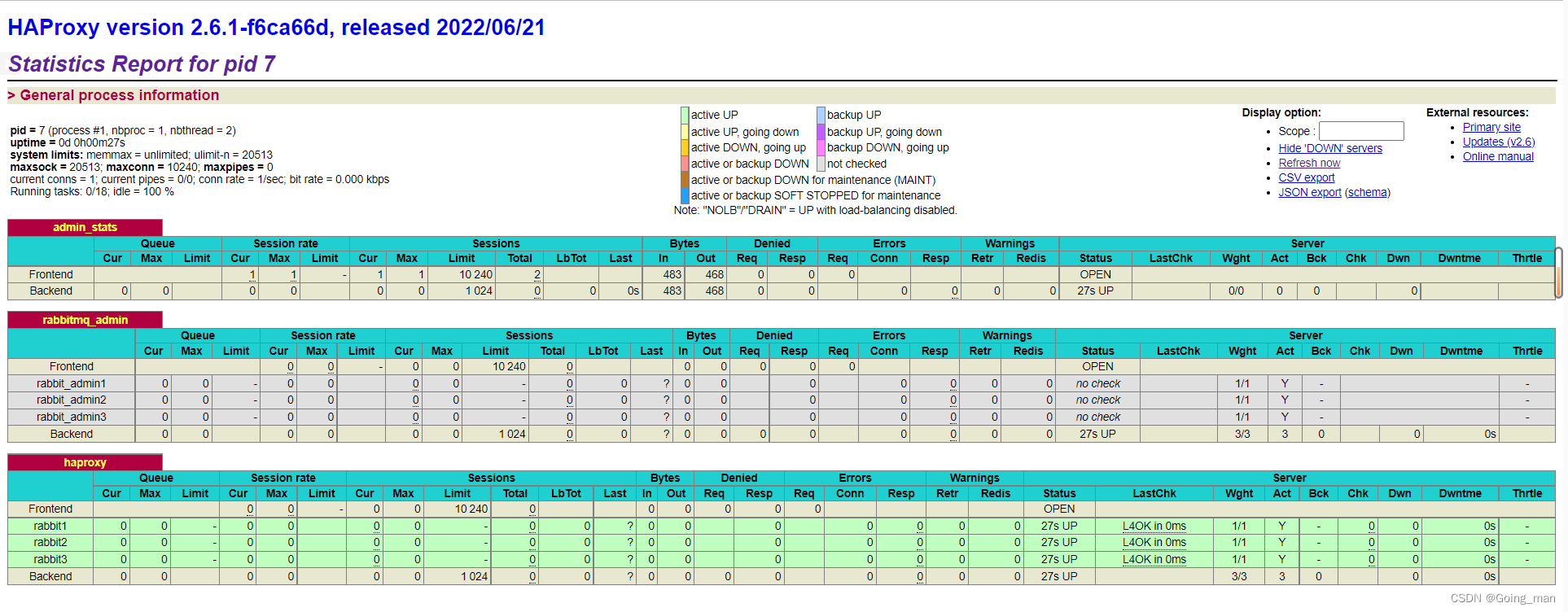Click rabbit1's L4OK in 0ms check
The width and height of the screenshot is (1568, 612).
1154,526
